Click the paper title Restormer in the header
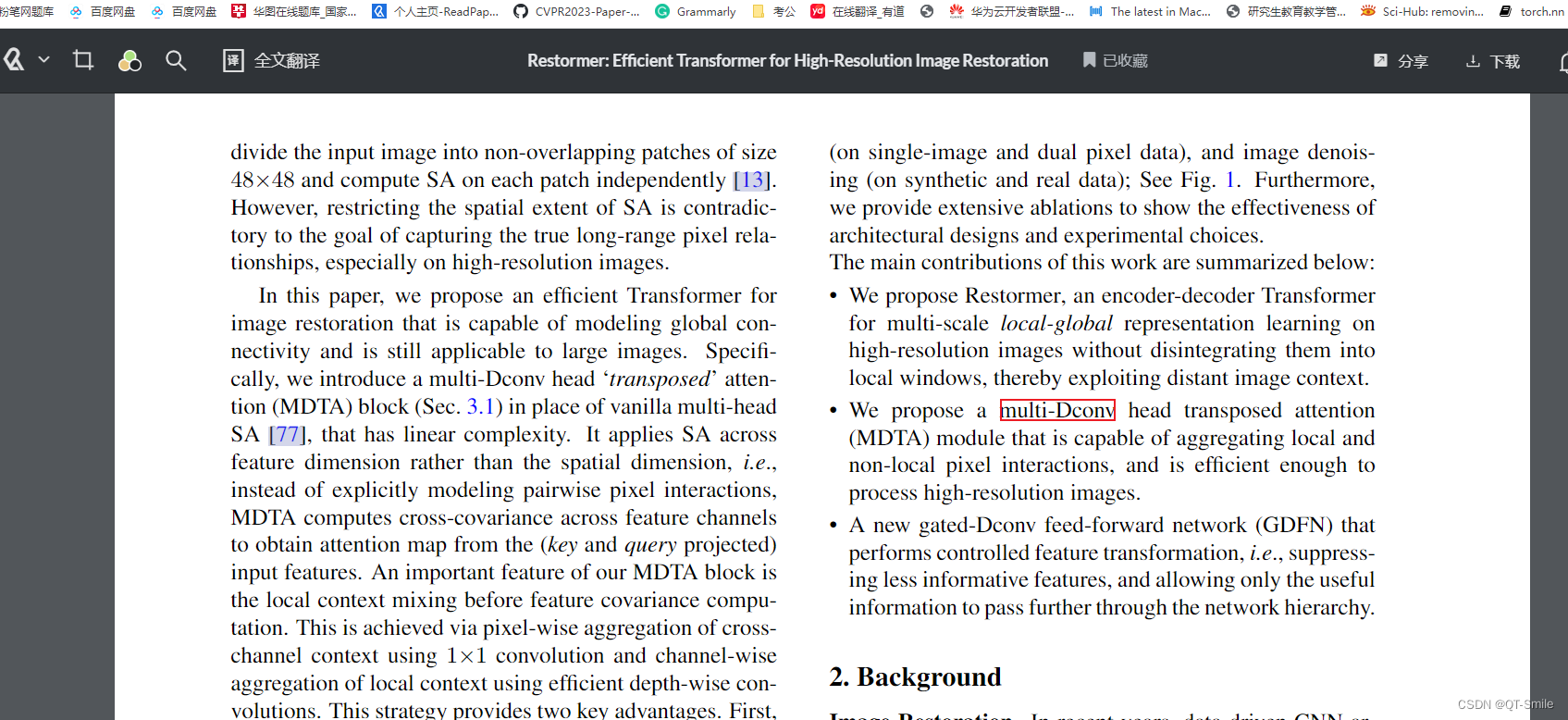1568x720 pixels. pos(787,60)
